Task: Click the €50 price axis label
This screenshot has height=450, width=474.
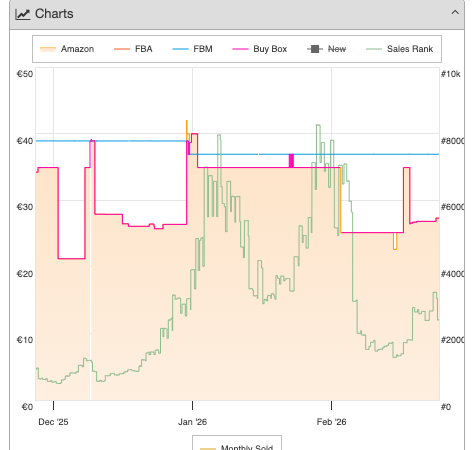Action: tap(25, 74)
